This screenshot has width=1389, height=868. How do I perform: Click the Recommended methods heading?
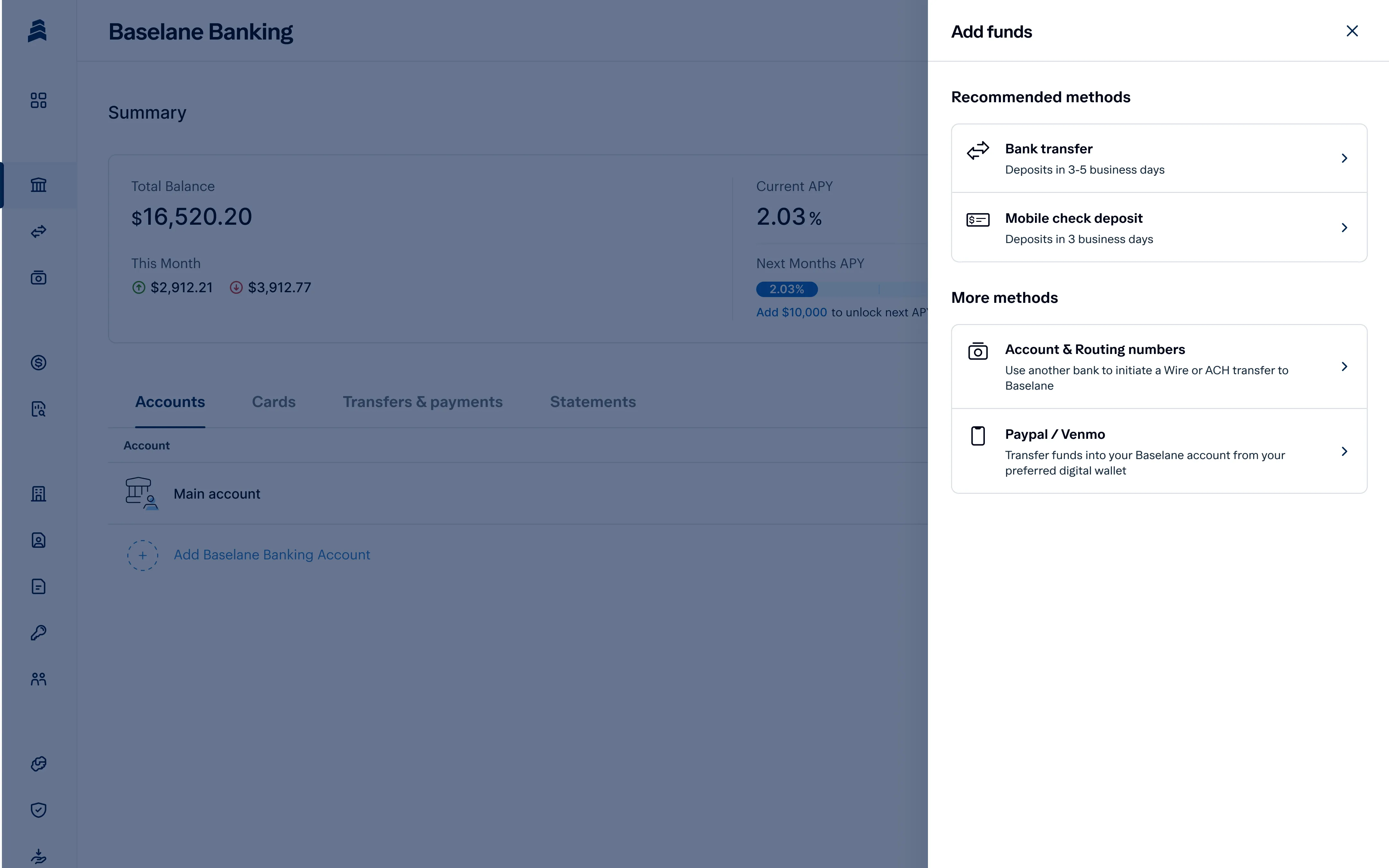[1040, 97]
